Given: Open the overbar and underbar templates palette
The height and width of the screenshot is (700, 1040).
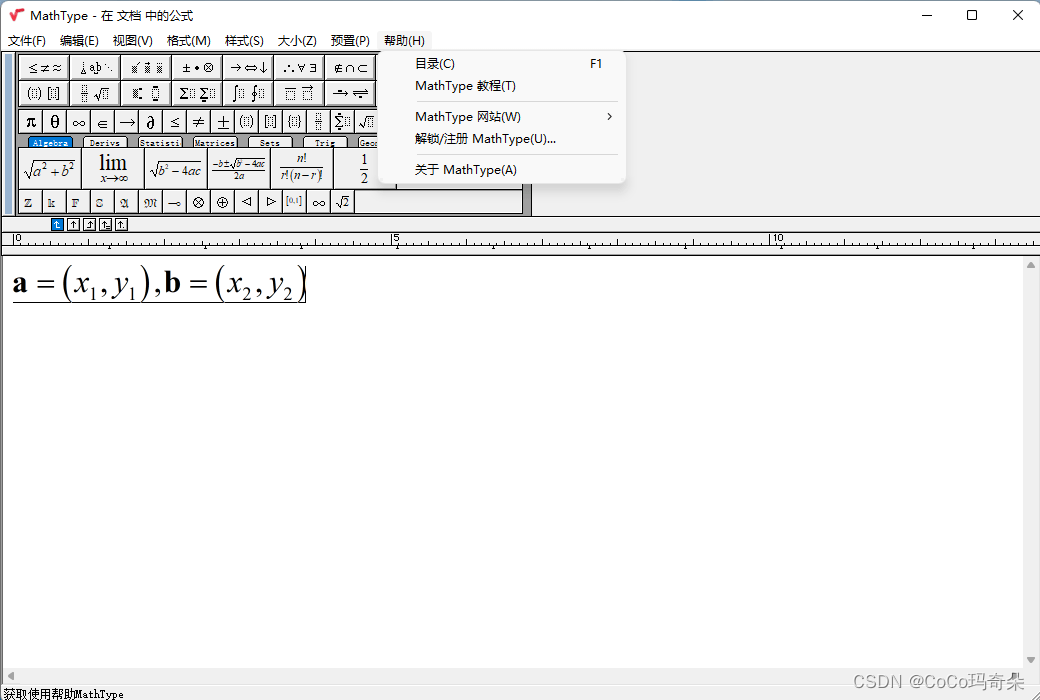Looking at the screenshot, I should pos(299,94).
